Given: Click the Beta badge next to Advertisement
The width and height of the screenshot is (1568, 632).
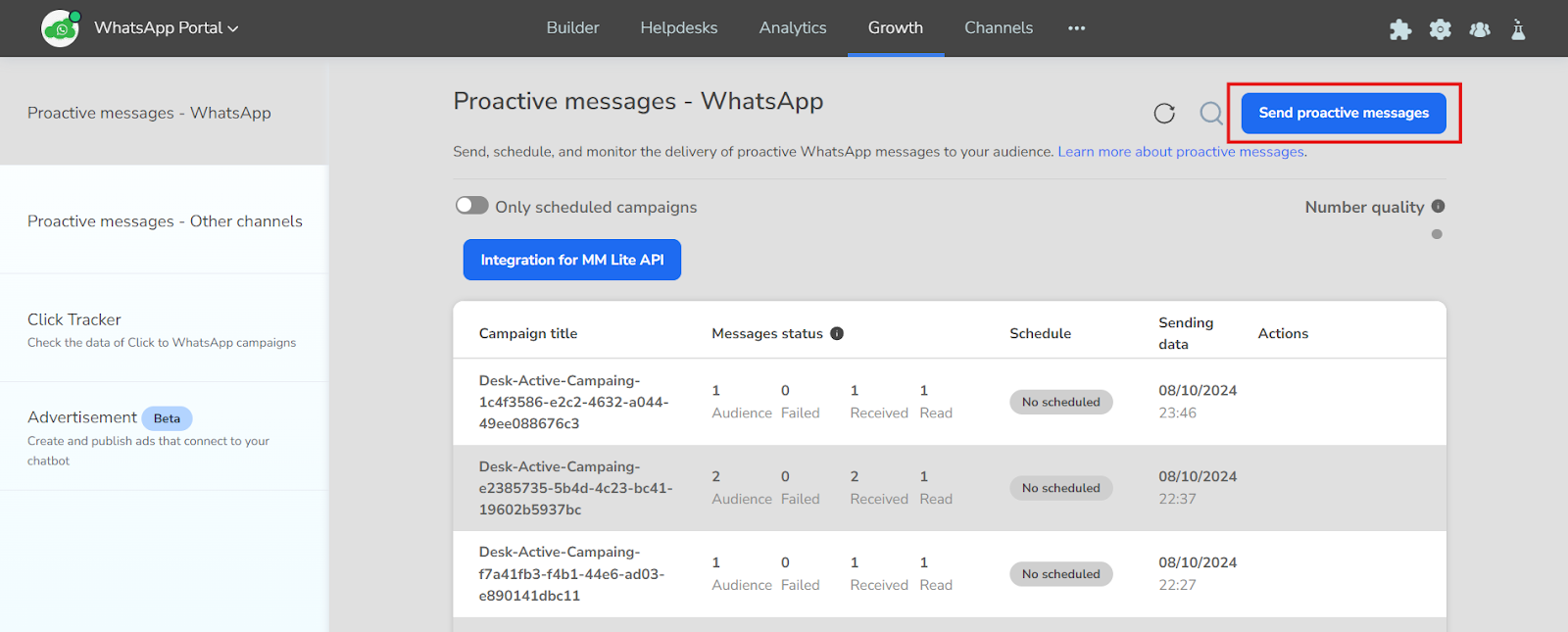Looking at the screenshot, I should (167, 418).
